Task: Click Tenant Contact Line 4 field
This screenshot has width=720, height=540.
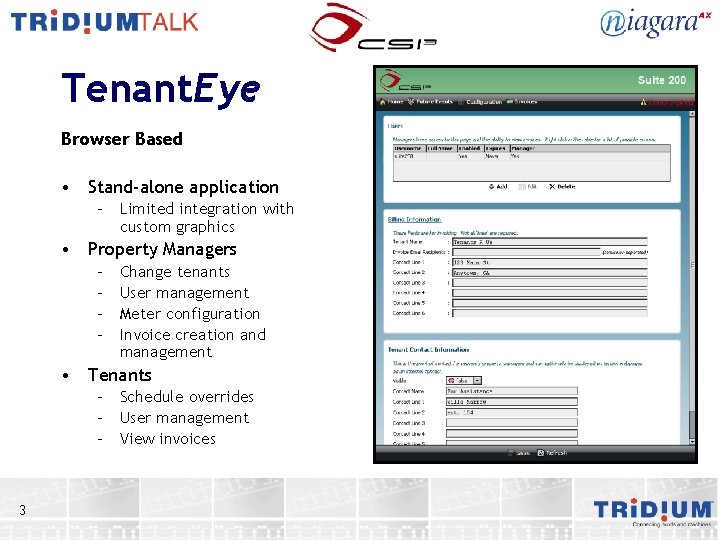Action: (512, 433)
